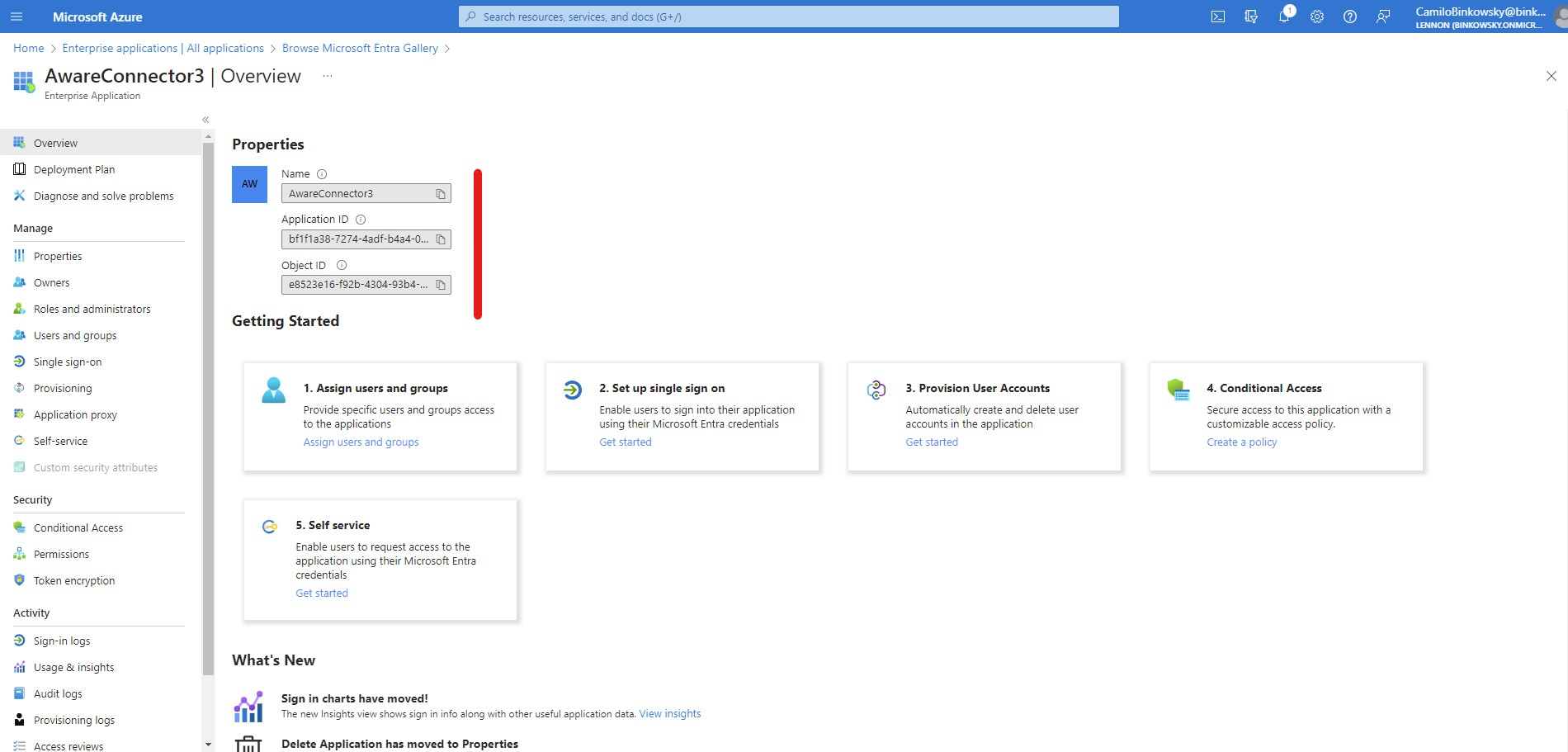Open the Feedback icon in the top bar
Screen dimensions: 1568x752
(x=1383, y=17)
